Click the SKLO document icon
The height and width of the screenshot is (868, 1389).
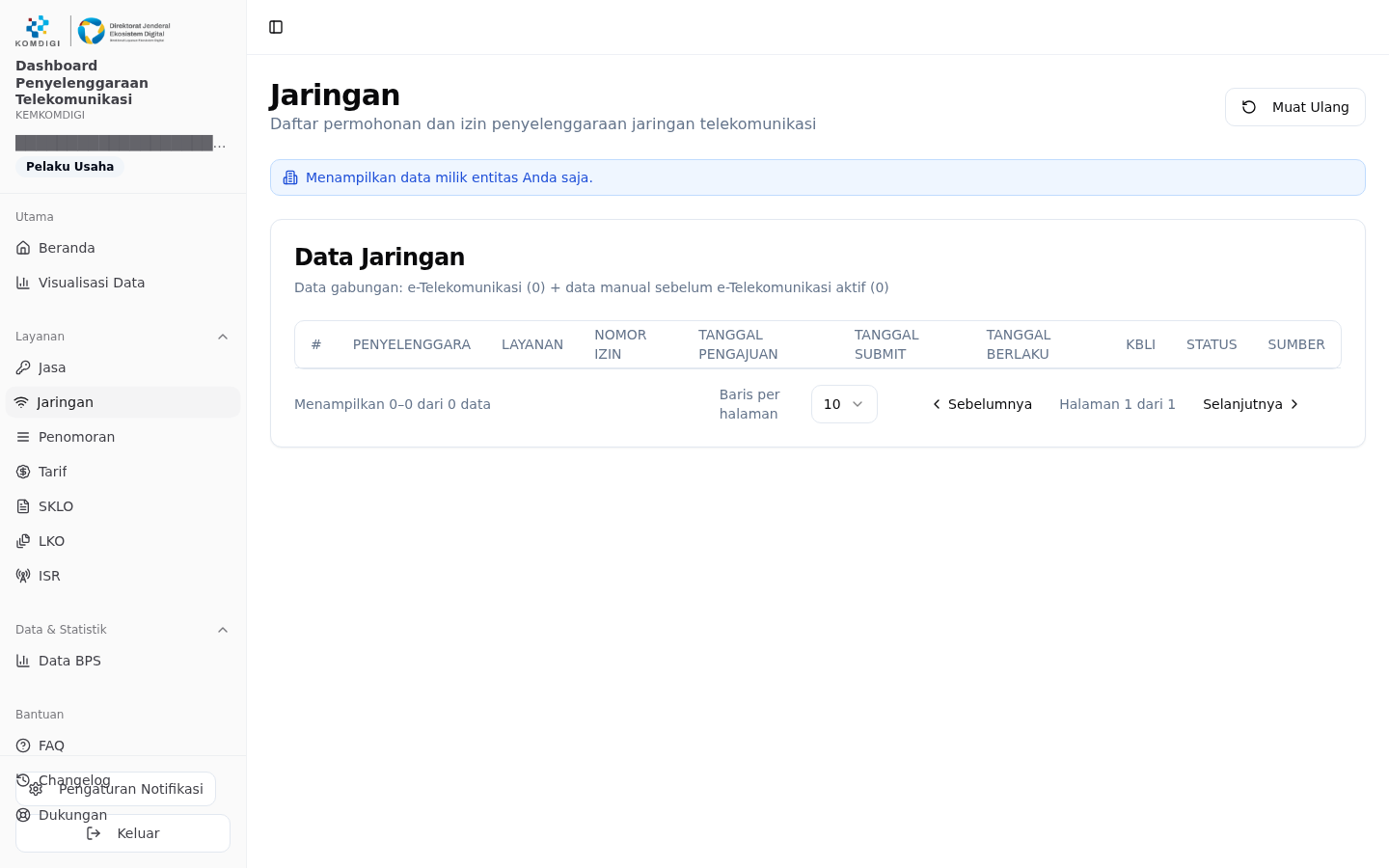click(23, 506)
